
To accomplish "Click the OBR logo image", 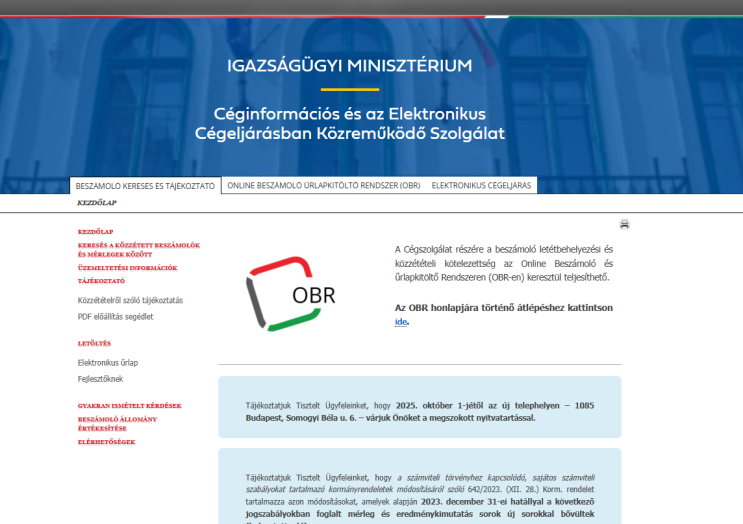I will coord(291,294).
